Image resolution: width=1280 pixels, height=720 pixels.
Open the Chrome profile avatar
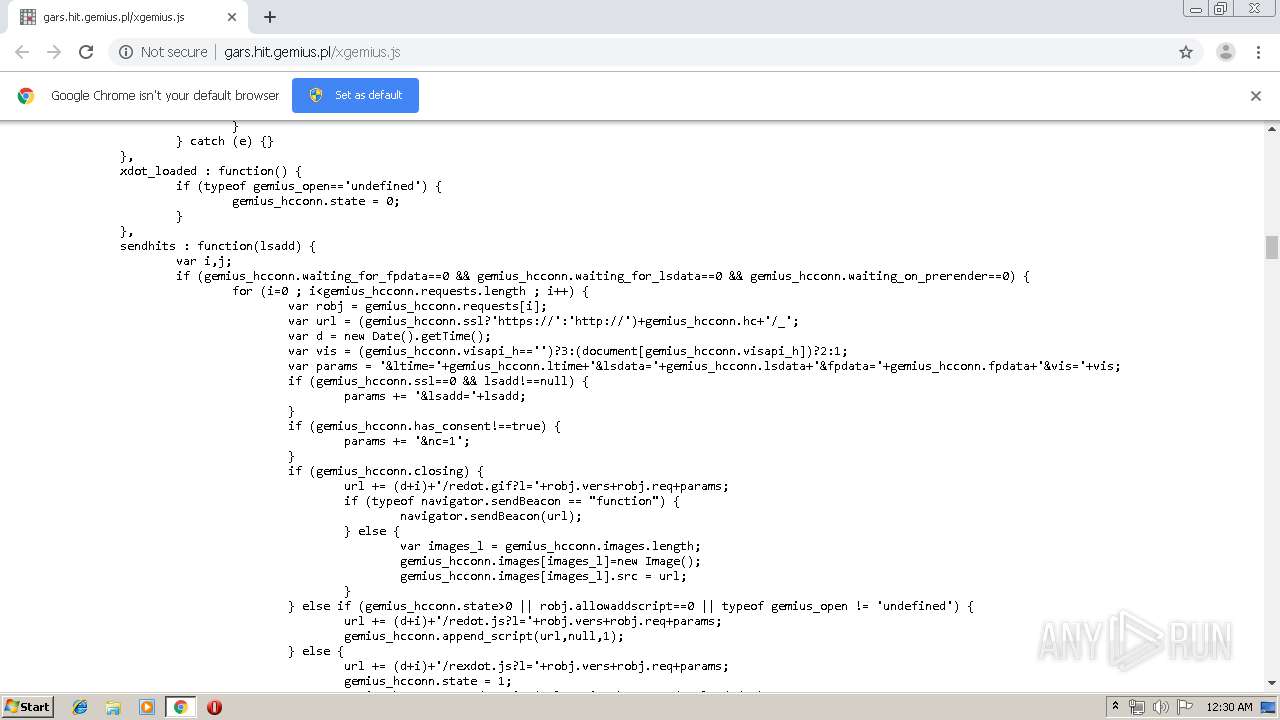[1225, 52]
